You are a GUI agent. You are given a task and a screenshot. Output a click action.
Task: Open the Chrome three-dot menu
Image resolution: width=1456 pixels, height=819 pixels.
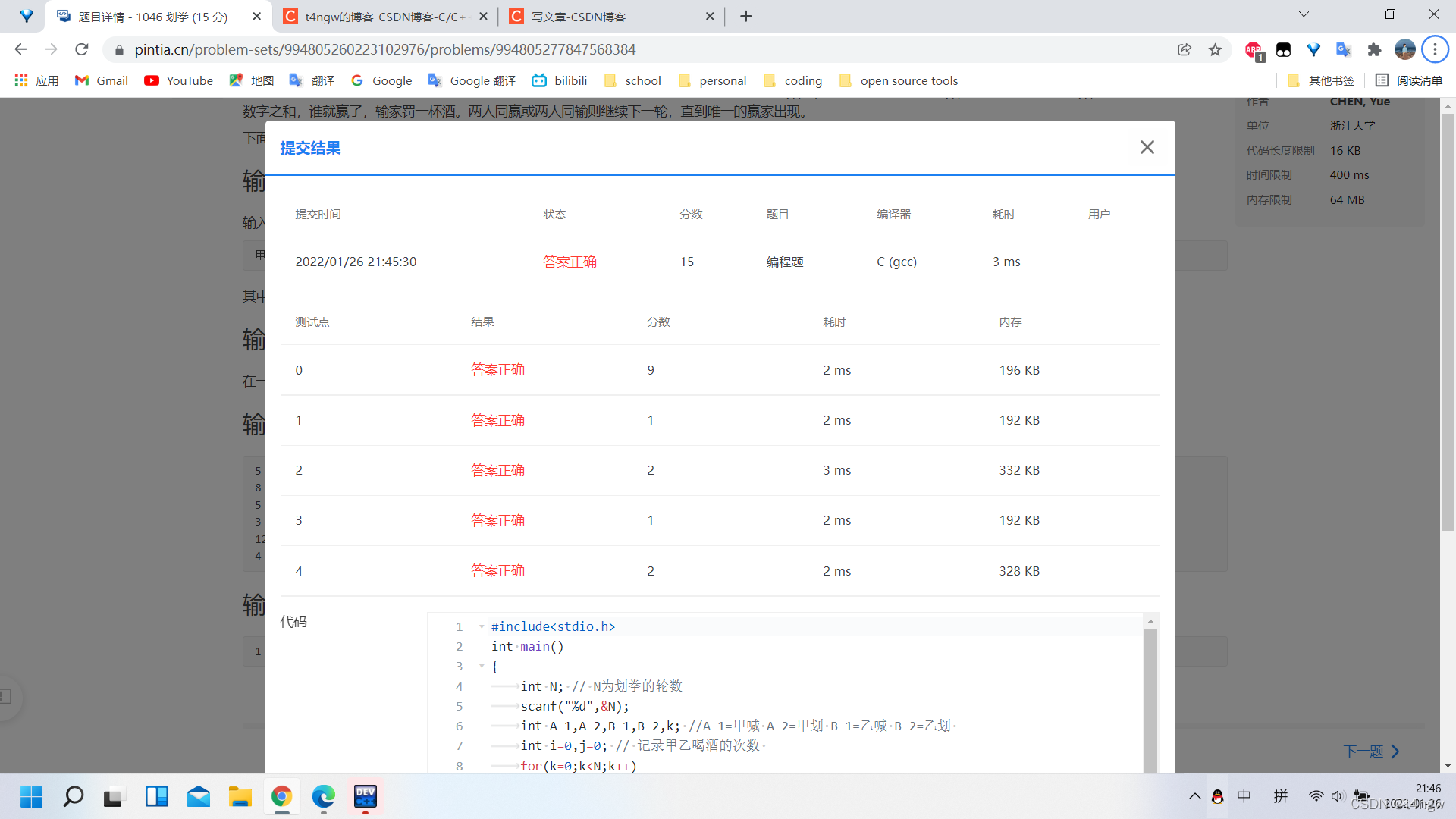(x=1435, y=49)
